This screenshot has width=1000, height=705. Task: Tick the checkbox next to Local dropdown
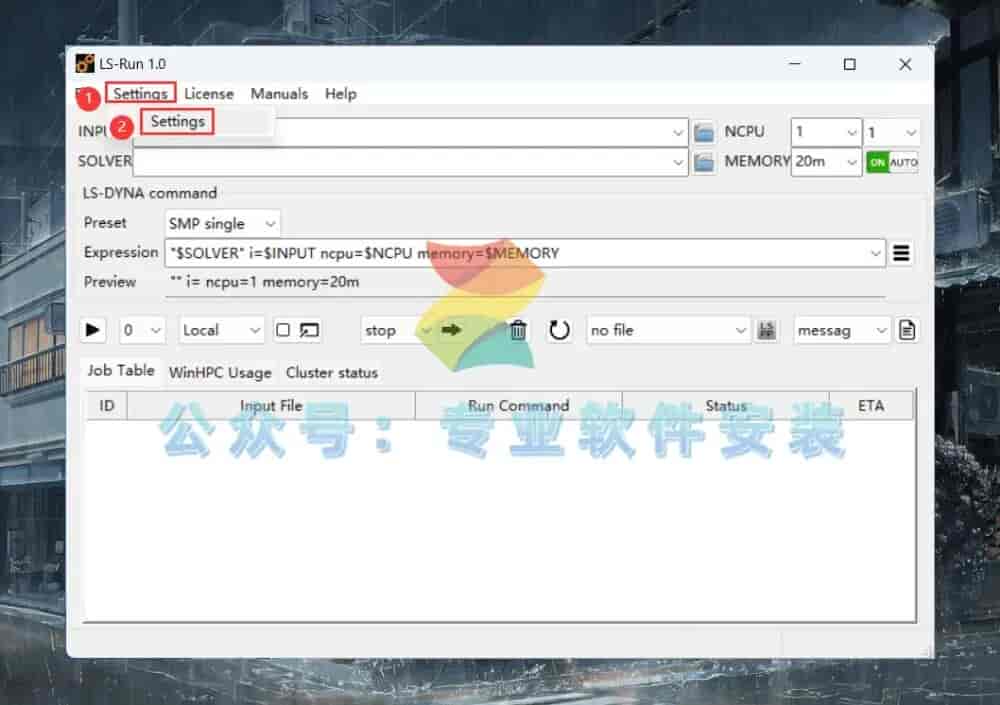pos(283,330)
